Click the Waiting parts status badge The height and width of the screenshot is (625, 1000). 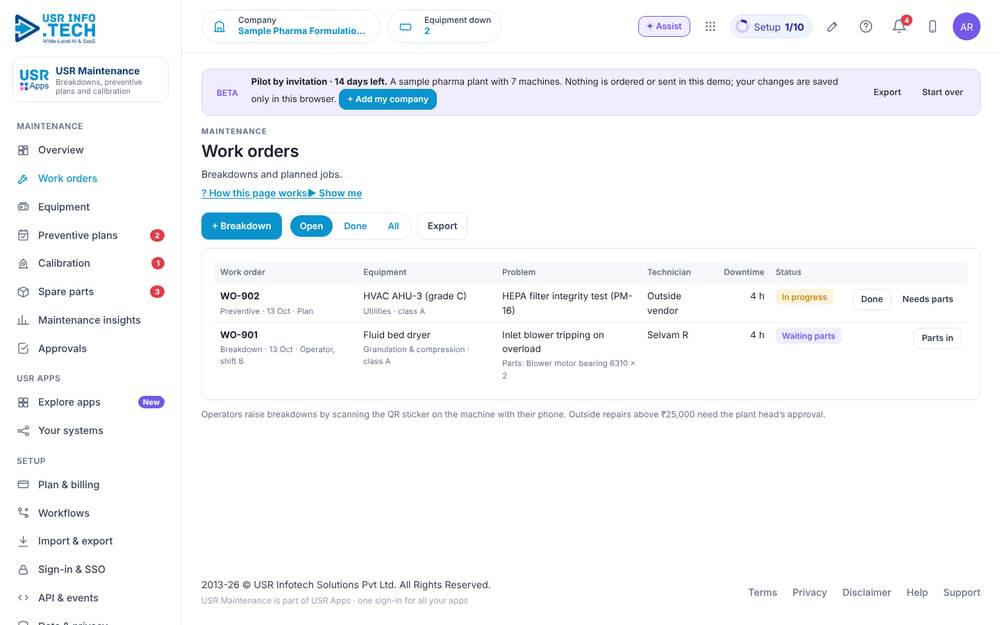[x=808, y=336]
